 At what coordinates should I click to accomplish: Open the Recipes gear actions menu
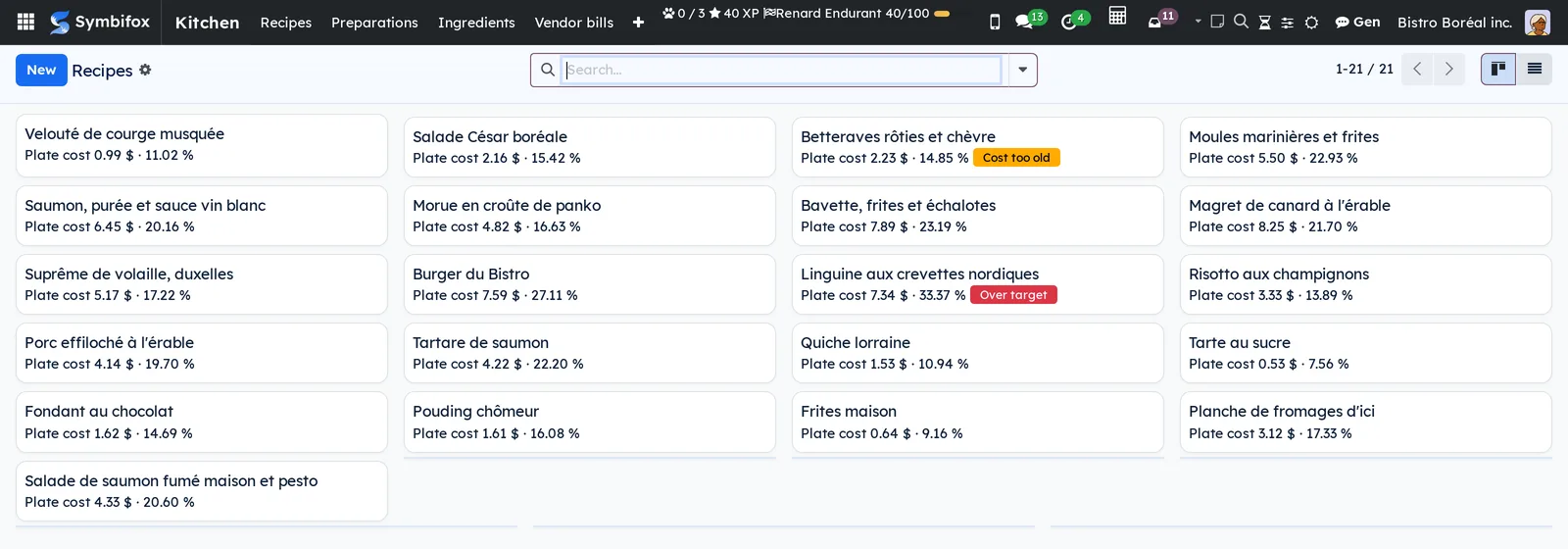[x=145, y=70]
